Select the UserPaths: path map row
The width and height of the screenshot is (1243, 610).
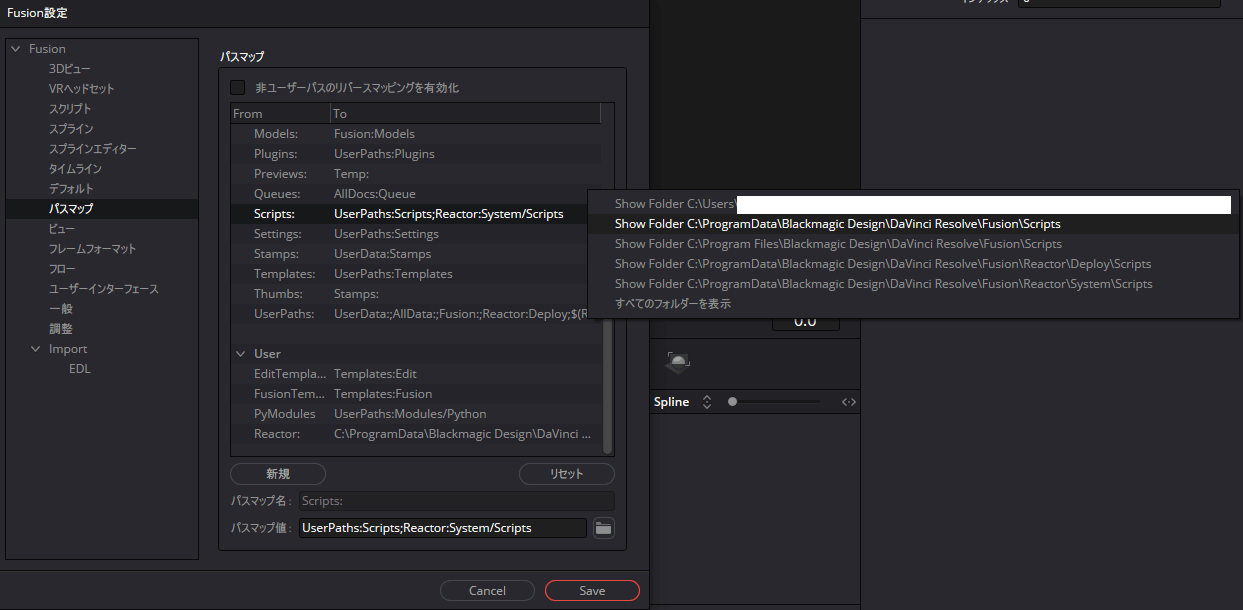pos(416,314)
